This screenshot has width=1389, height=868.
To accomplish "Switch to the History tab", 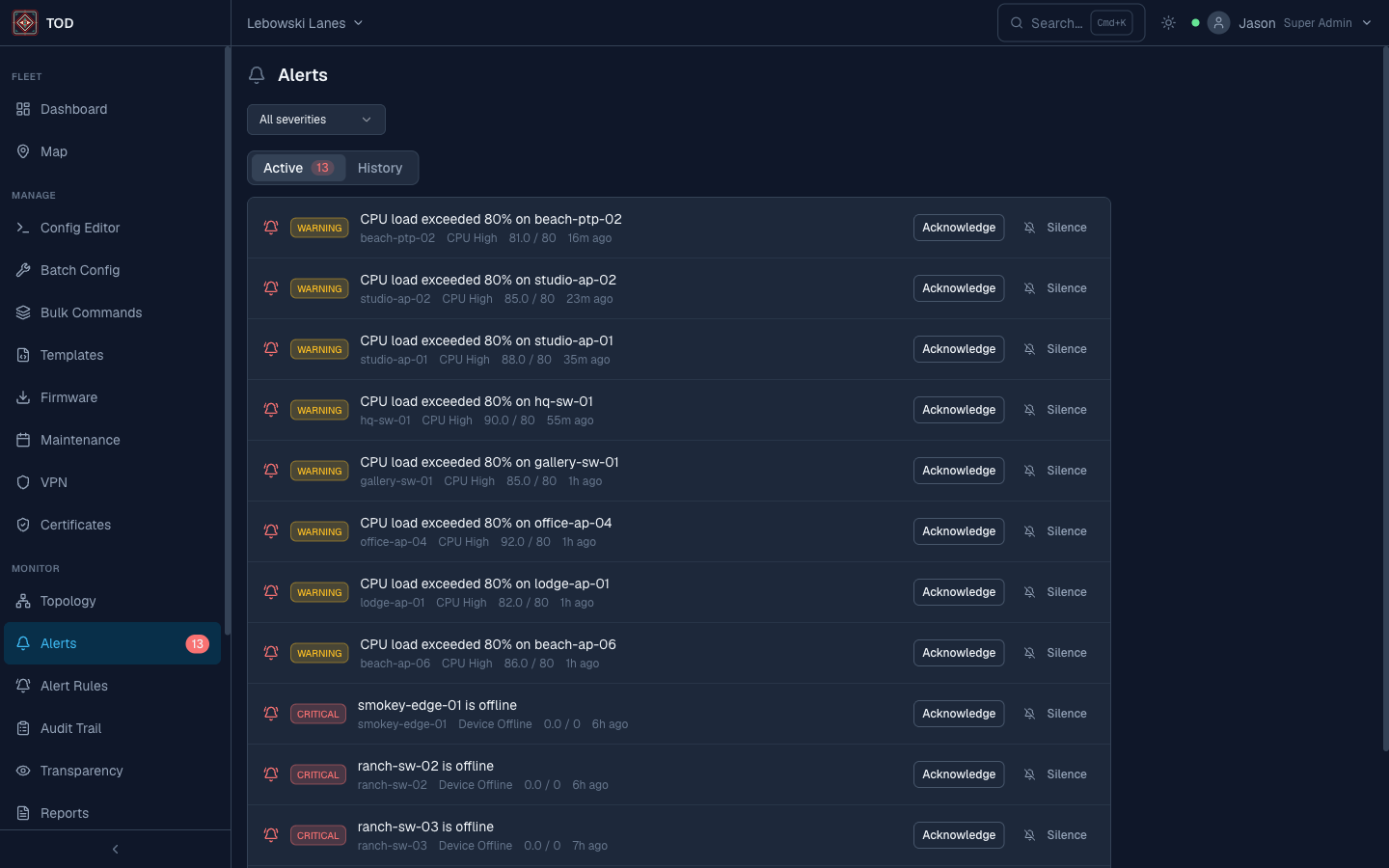I will 380,167.
